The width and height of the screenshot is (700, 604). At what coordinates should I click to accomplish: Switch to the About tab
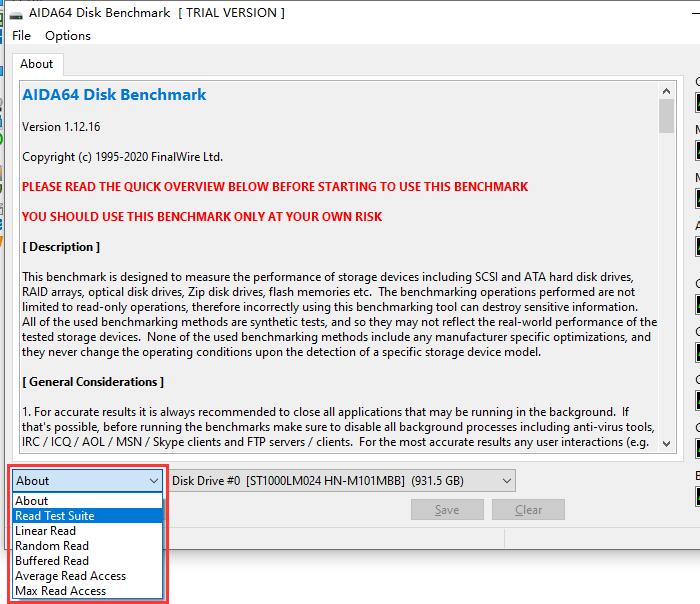[37, 64]
